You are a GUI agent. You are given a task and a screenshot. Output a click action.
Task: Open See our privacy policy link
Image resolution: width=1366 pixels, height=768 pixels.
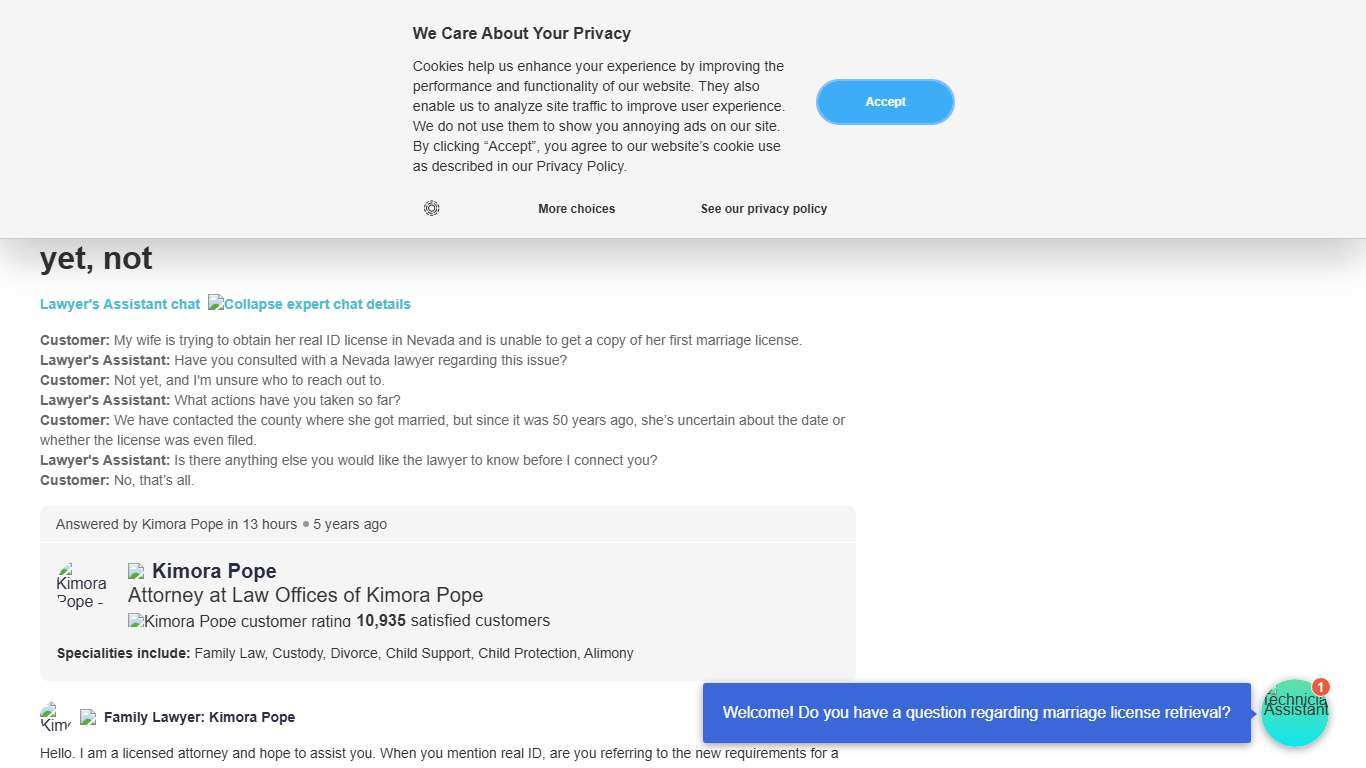pyautogui.click(x=763, y=209)
